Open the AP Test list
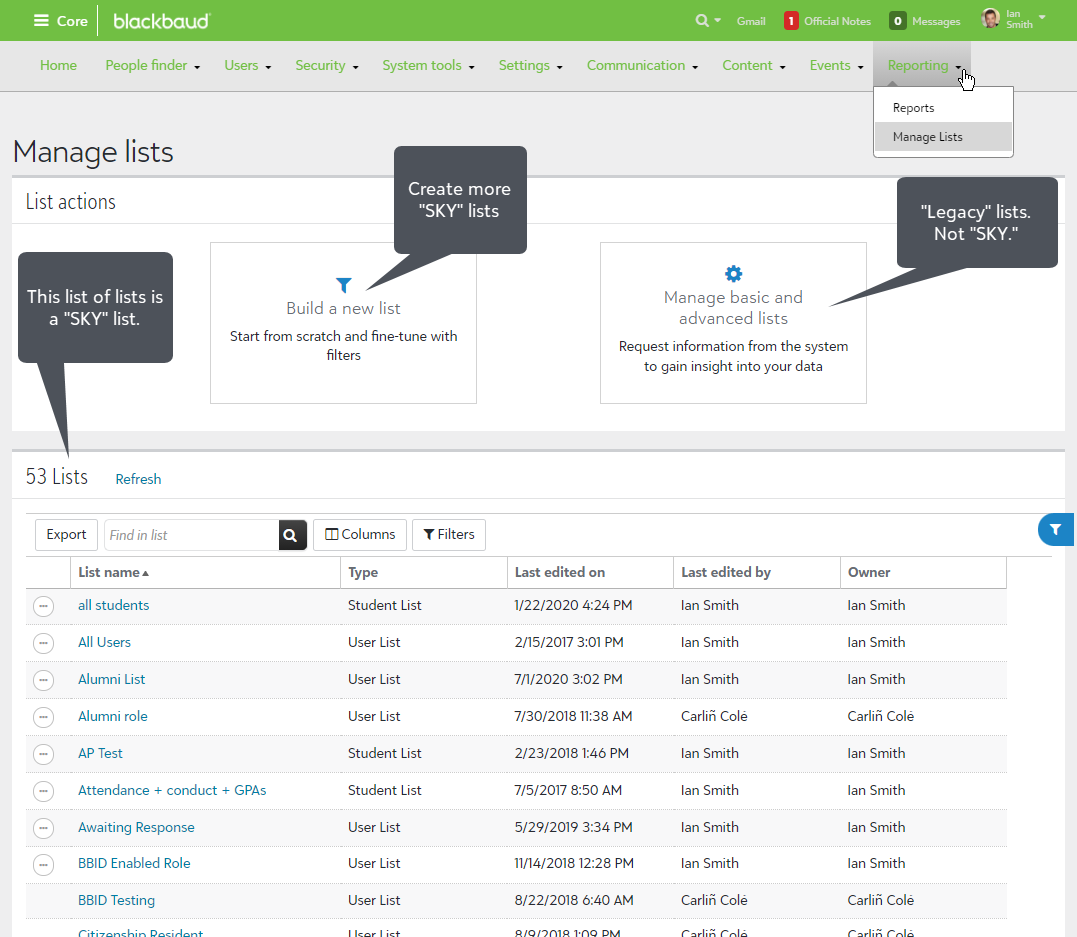1077x937 pixels. 100,754
